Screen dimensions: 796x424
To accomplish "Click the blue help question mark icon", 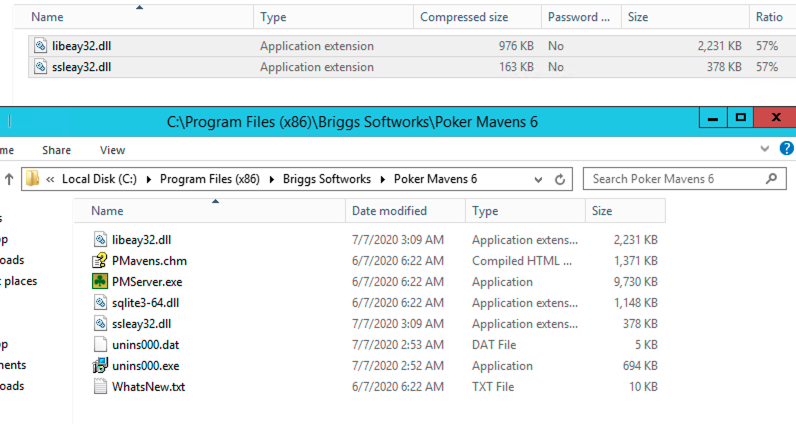I will tap(786, 148).
